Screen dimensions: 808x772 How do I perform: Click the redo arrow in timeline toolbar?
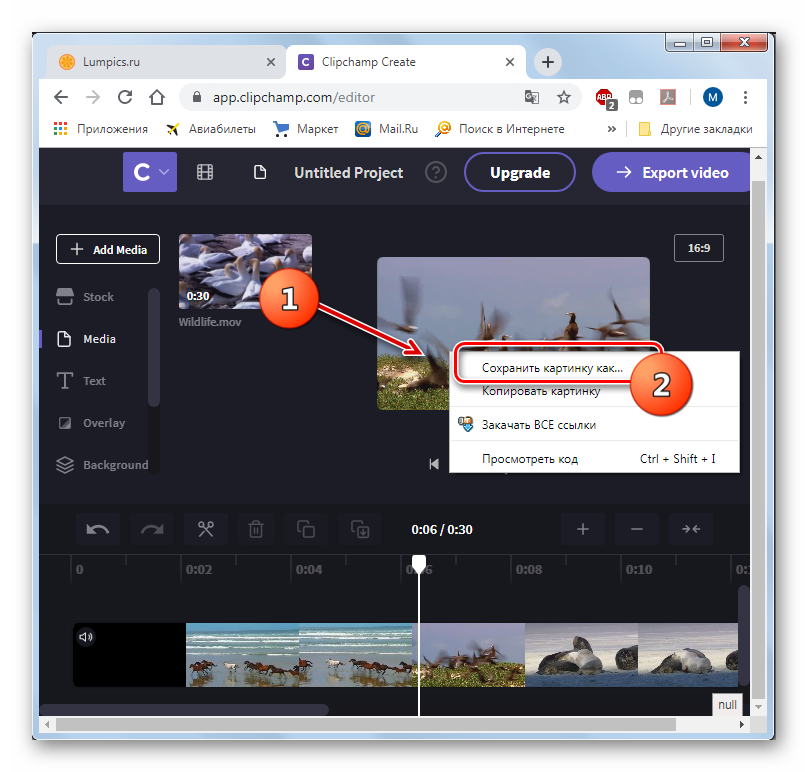click(x=152, y=530)
